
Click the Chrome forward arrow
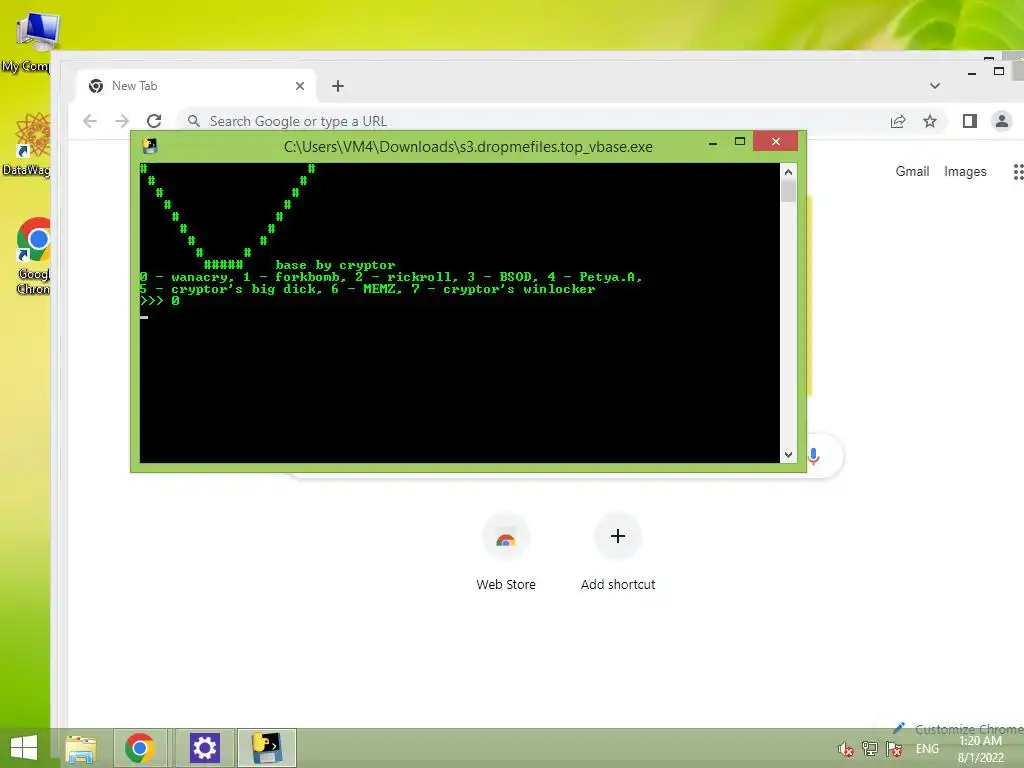(122, 121)
